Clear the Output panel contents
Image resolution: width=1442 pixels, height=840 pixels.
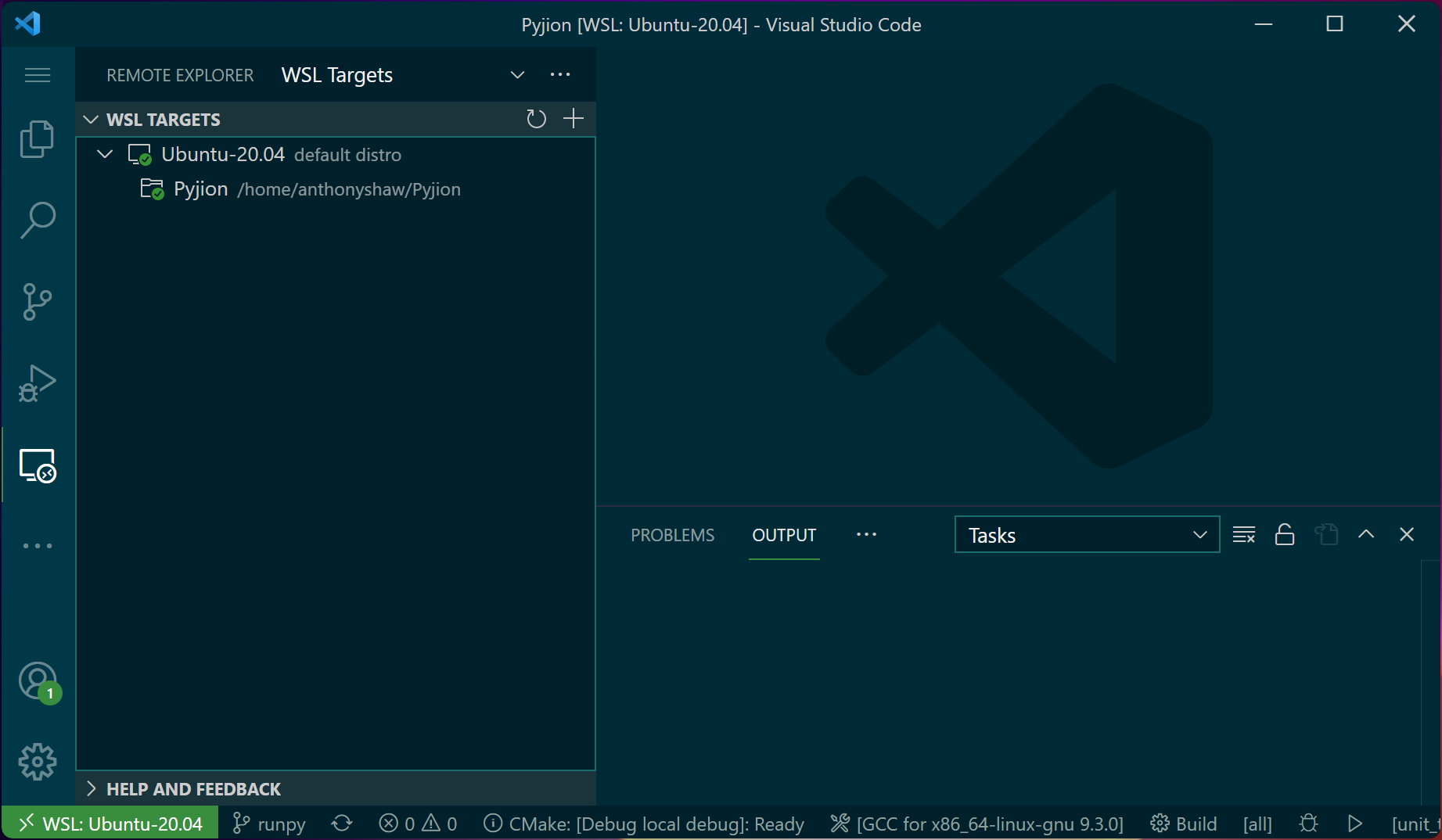coord(1243,534)
